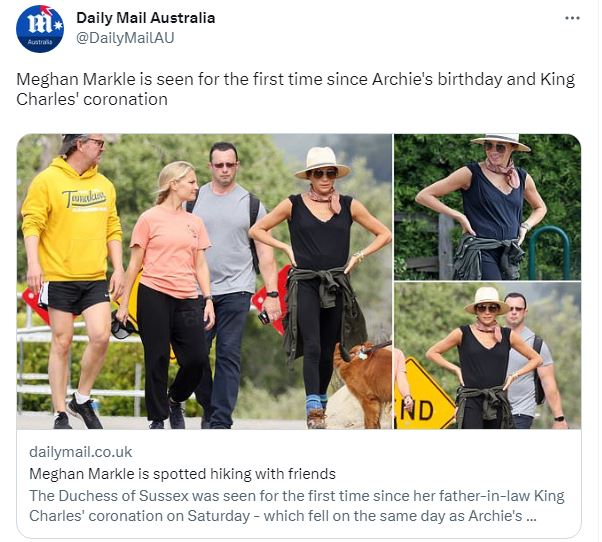The image size is (602, 542).
Task: Open headline 'Meghan Markle is spotted hiking with friends'
Action: (x=182, y=473)
